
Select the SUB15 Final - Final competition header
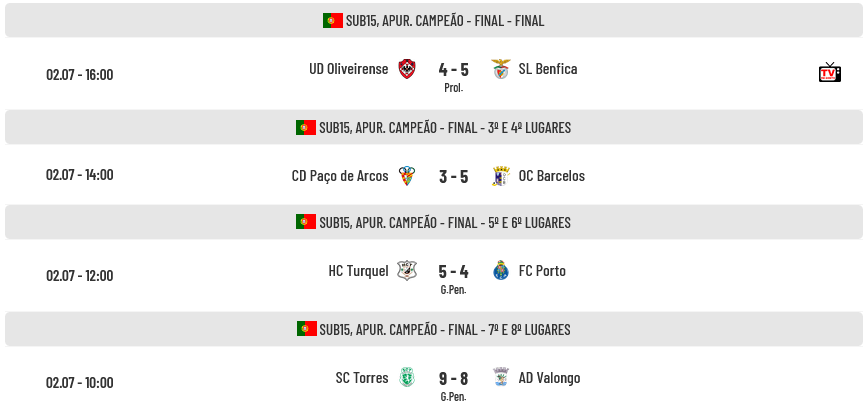(x=434, y=20)
